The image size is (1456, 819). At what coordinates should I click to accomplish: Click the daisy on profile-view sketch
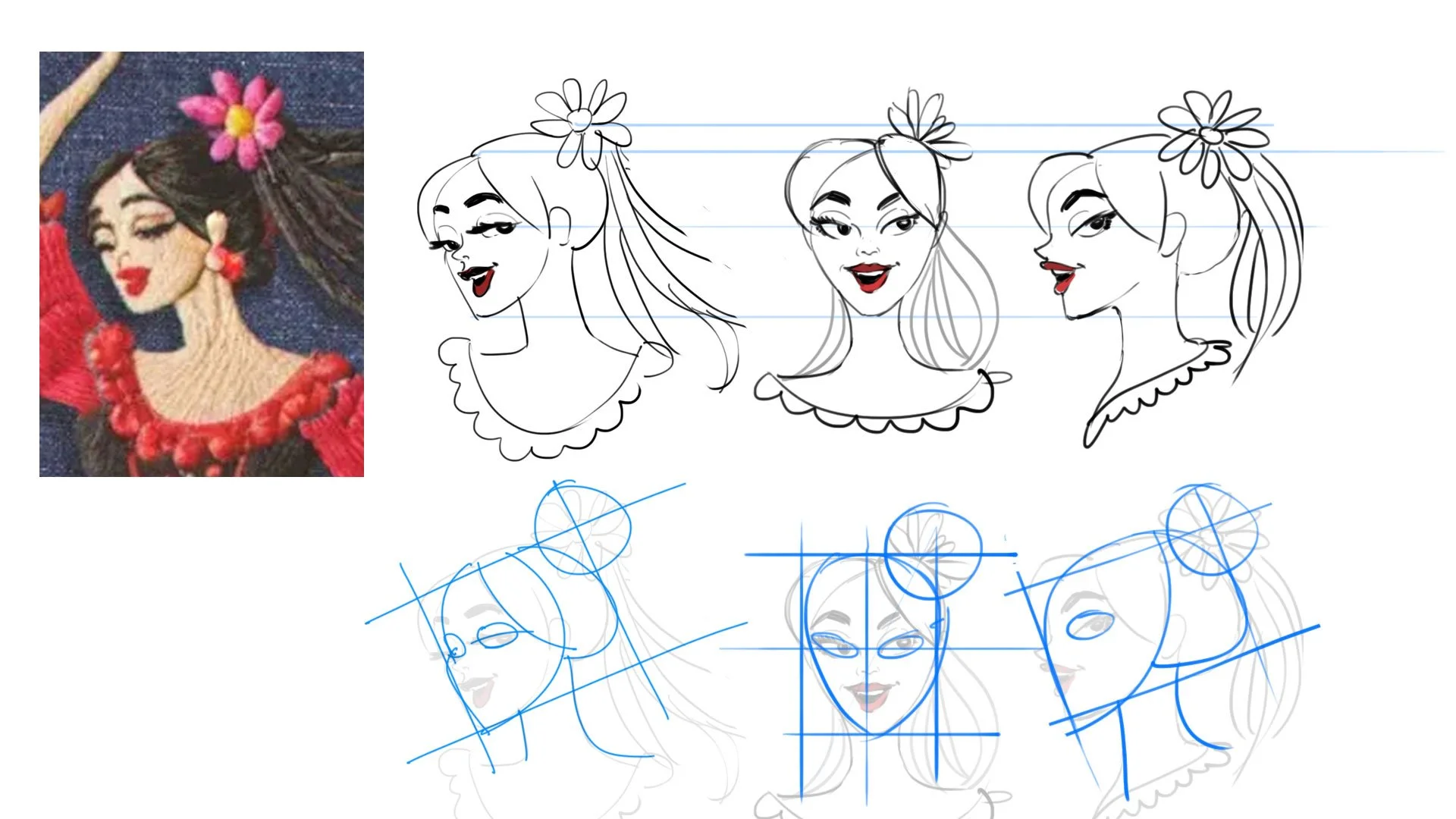(1212, 135)
